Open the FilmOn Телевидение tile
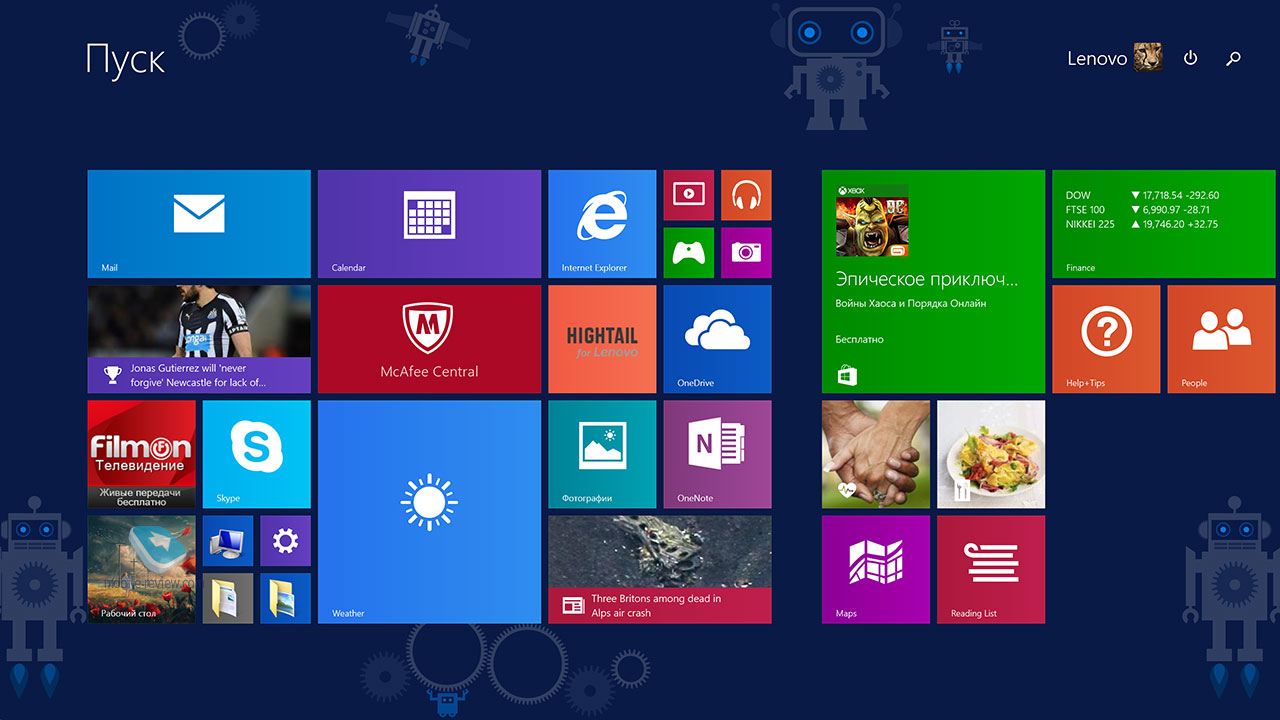This screenshot has width=1280, height=720. [142, 454]
